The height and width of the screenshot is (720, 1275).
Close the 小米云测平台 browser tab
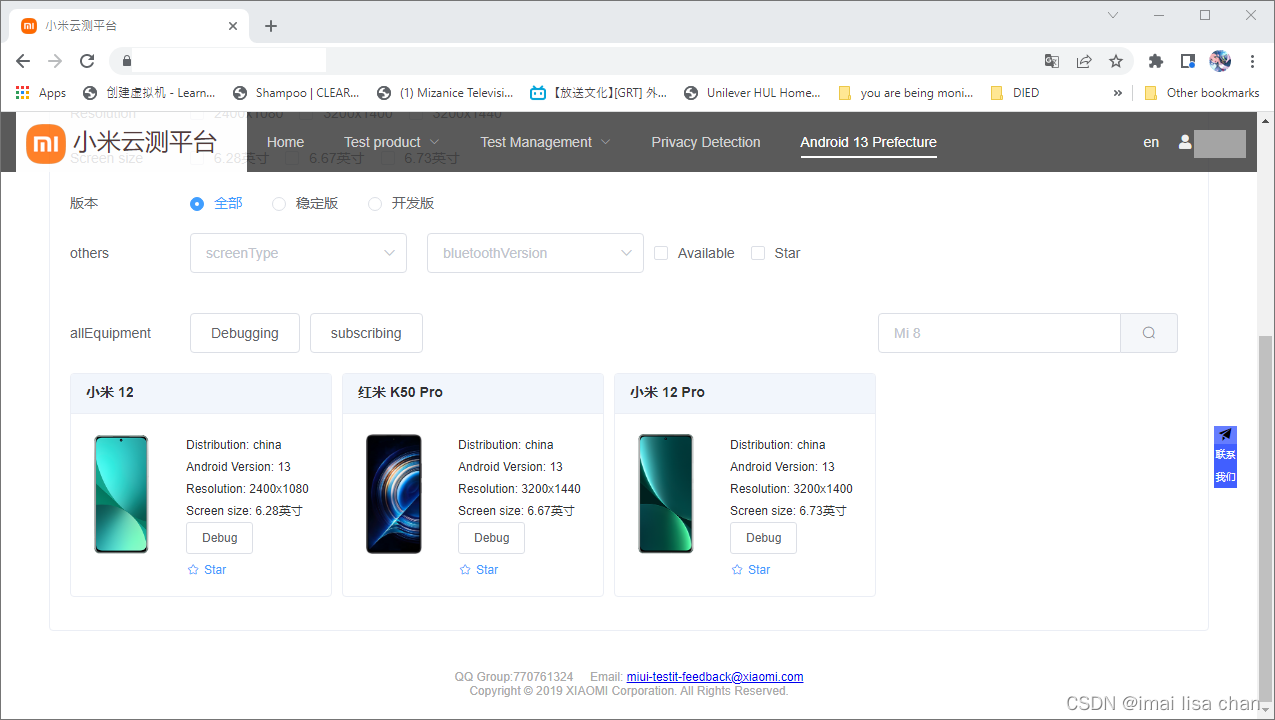click(x=233, y=26)
